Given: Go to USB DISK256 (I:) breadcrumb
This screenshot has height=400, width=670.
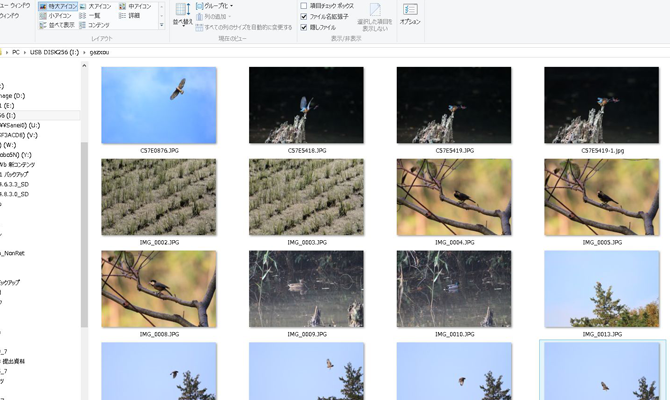Looking at the screenshot, I should [54, 52].
